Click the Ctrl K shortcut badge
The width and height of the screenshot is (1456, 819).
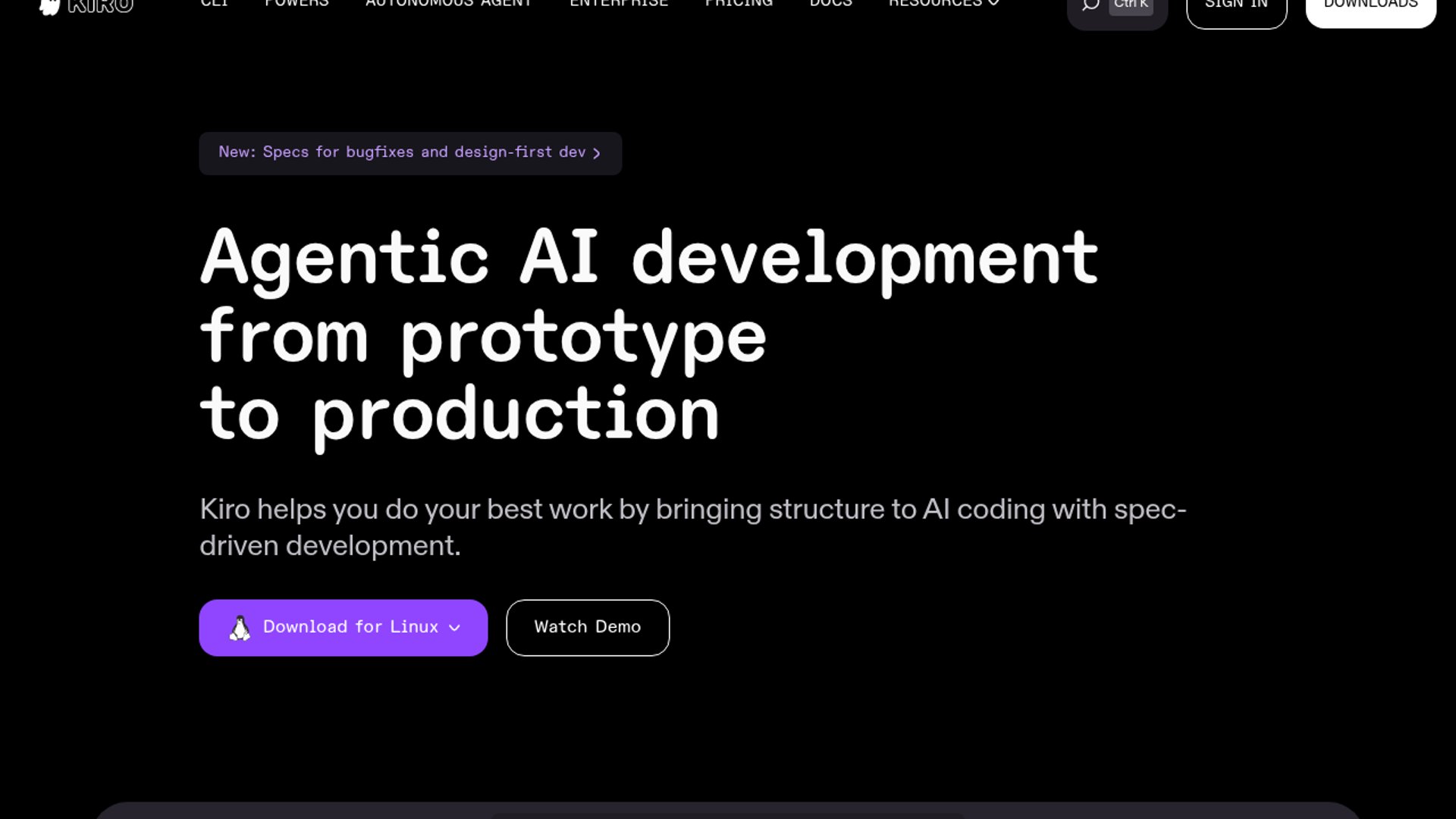(1131, 5)
